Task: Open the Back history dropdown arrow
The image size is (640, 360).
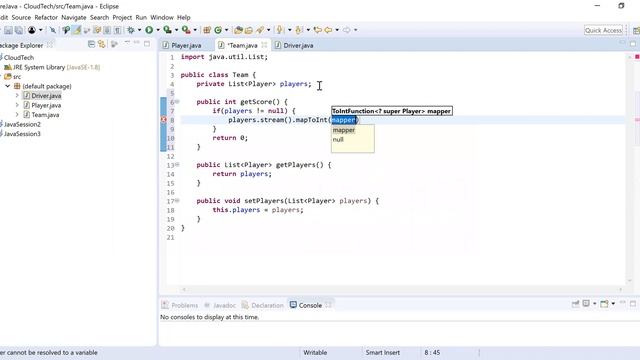Action: coord(337,30)
